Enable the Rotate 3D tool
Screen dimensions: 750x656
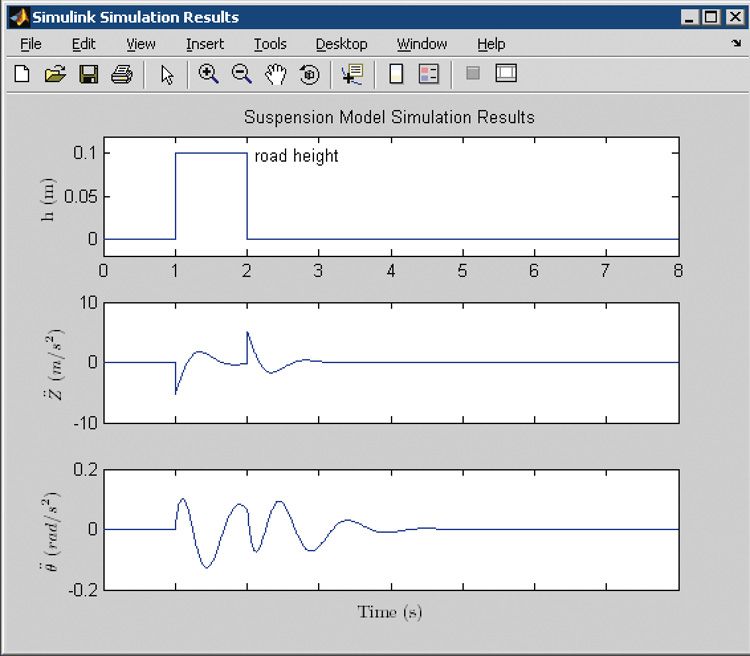(x=309, y=74)
